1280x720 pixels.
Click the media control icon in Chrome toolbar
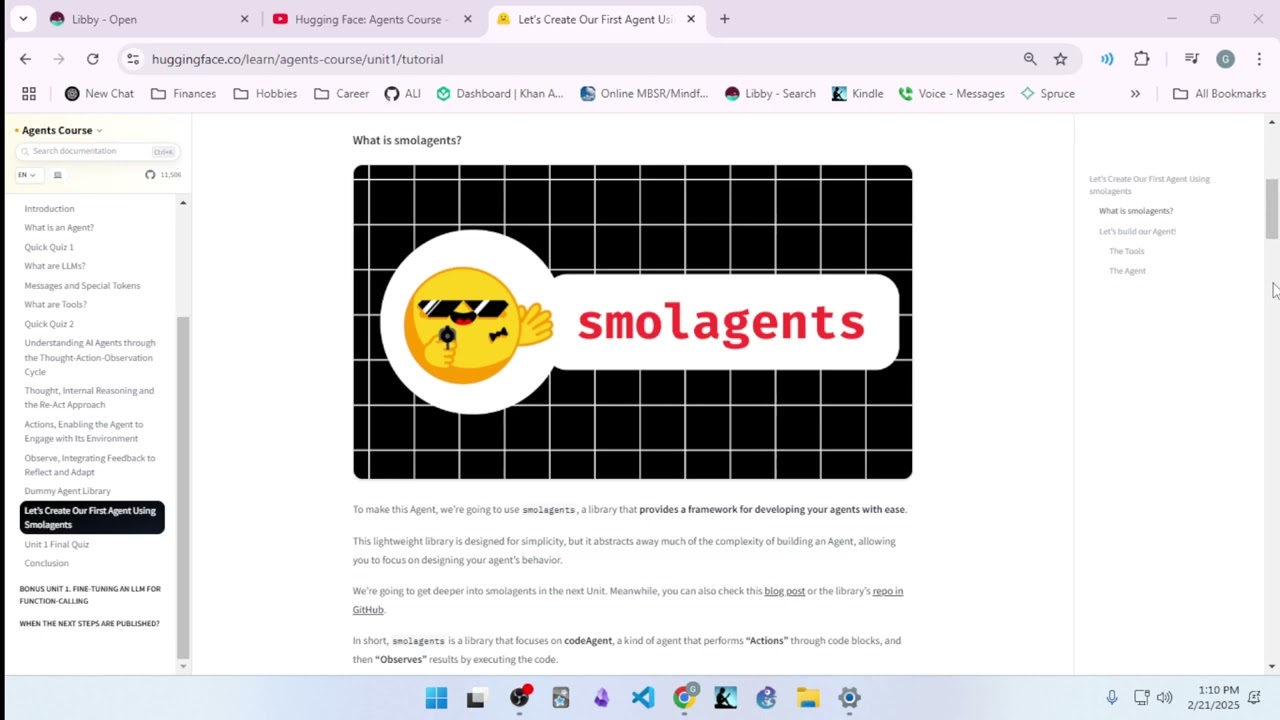click(1191, 59)
